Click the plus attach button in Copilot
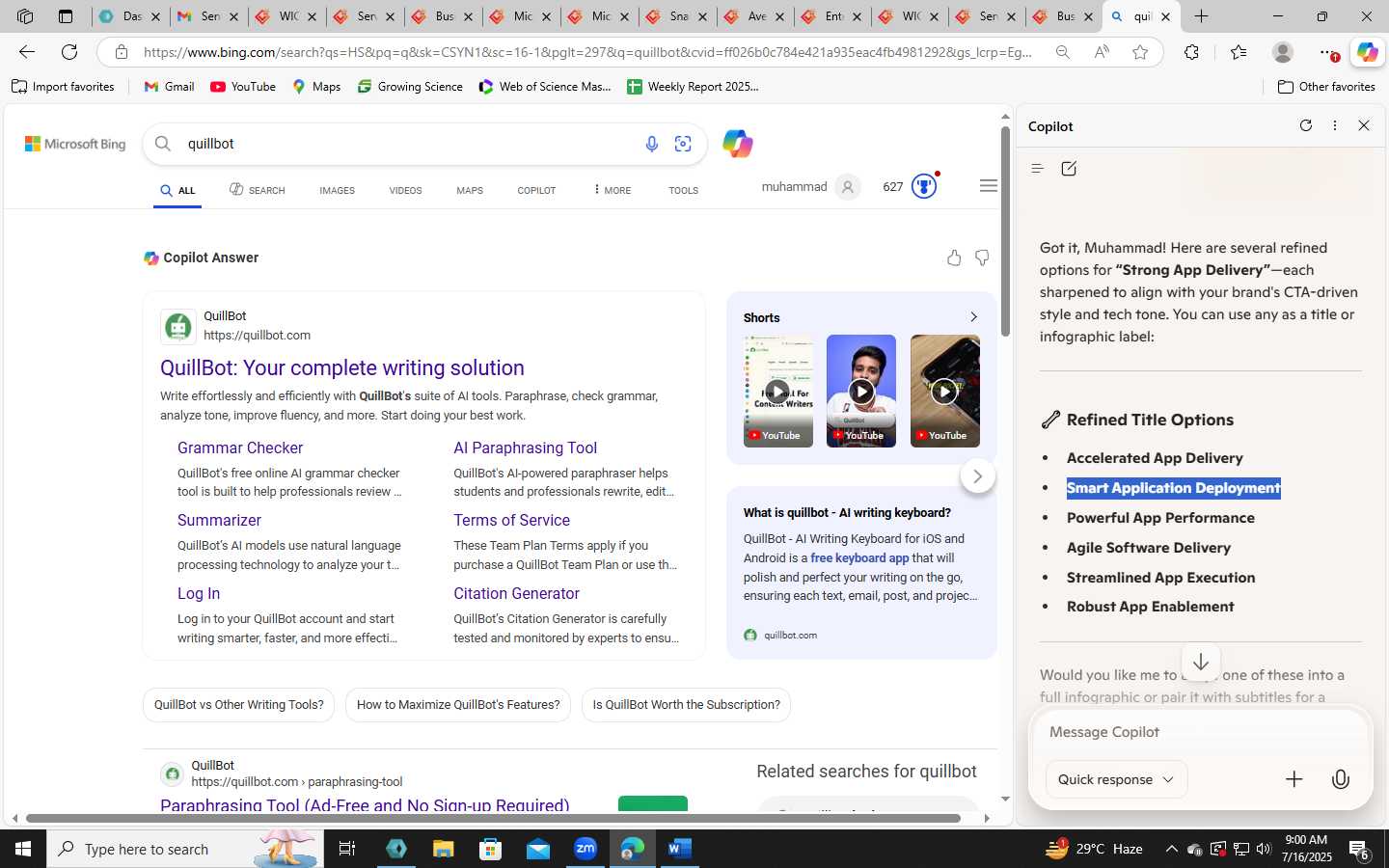 point(1294,779)
